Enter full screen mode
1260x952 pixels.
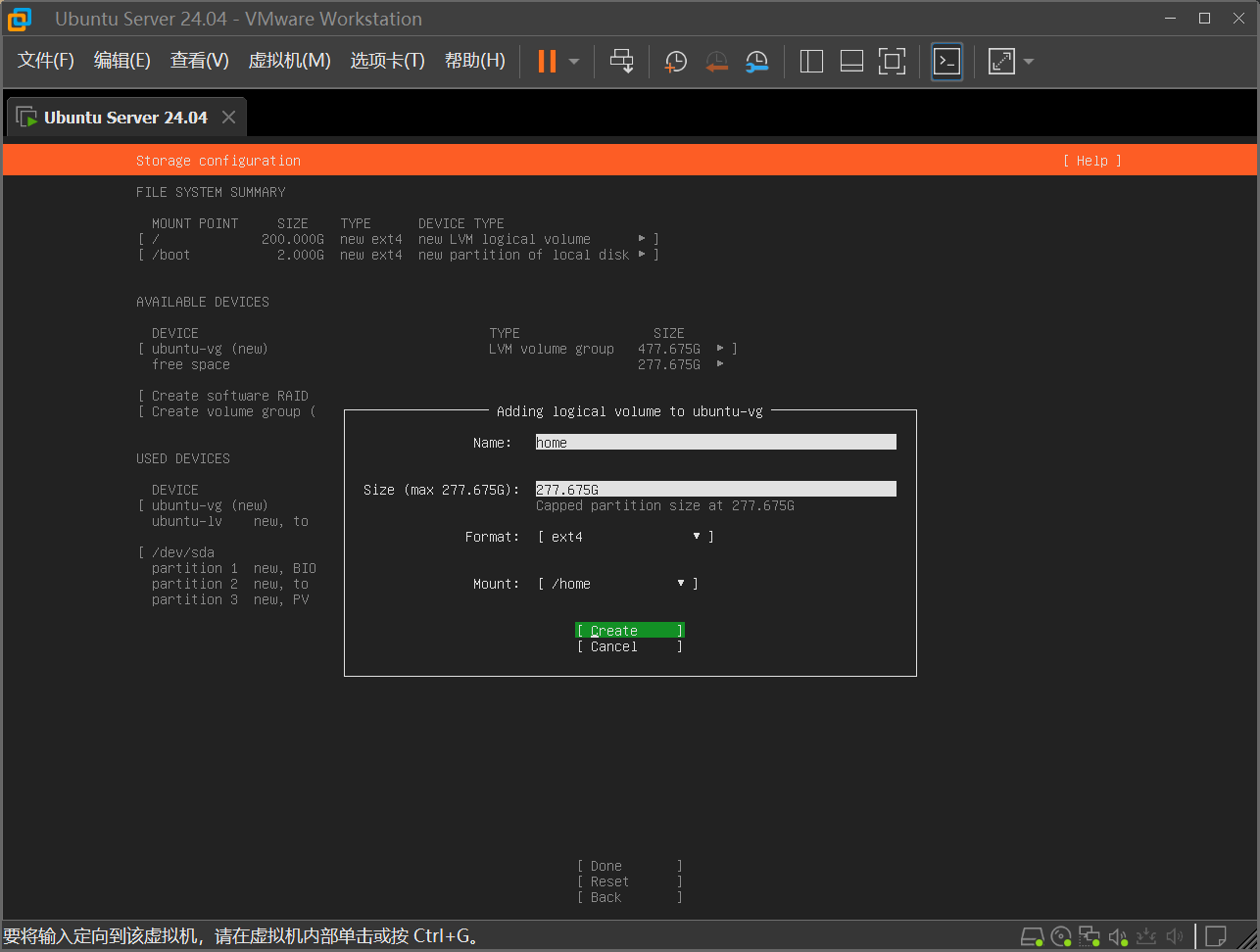pos(892,62)
